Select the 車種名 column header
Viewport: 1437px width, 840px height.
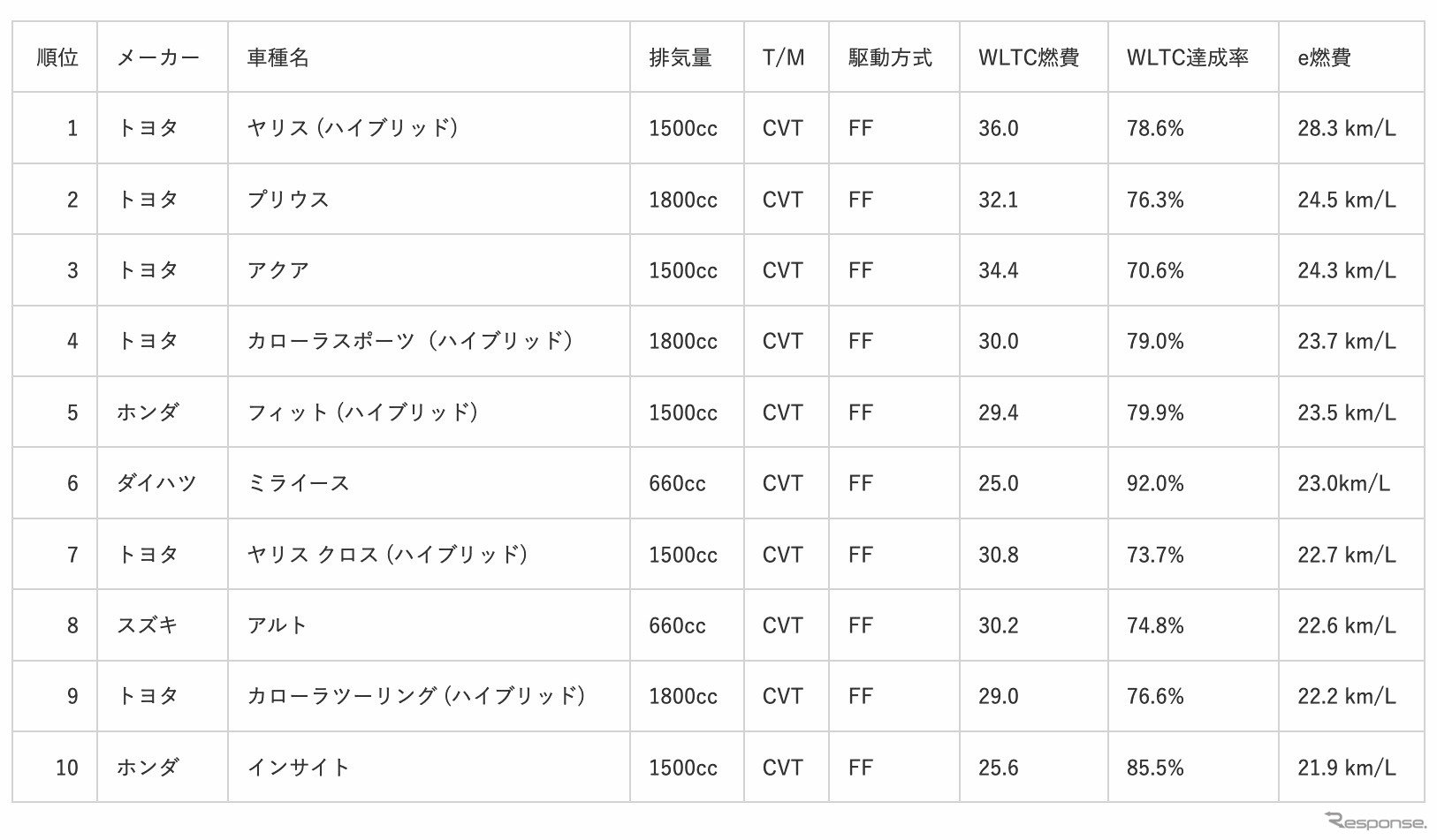[x=278, y=58]
